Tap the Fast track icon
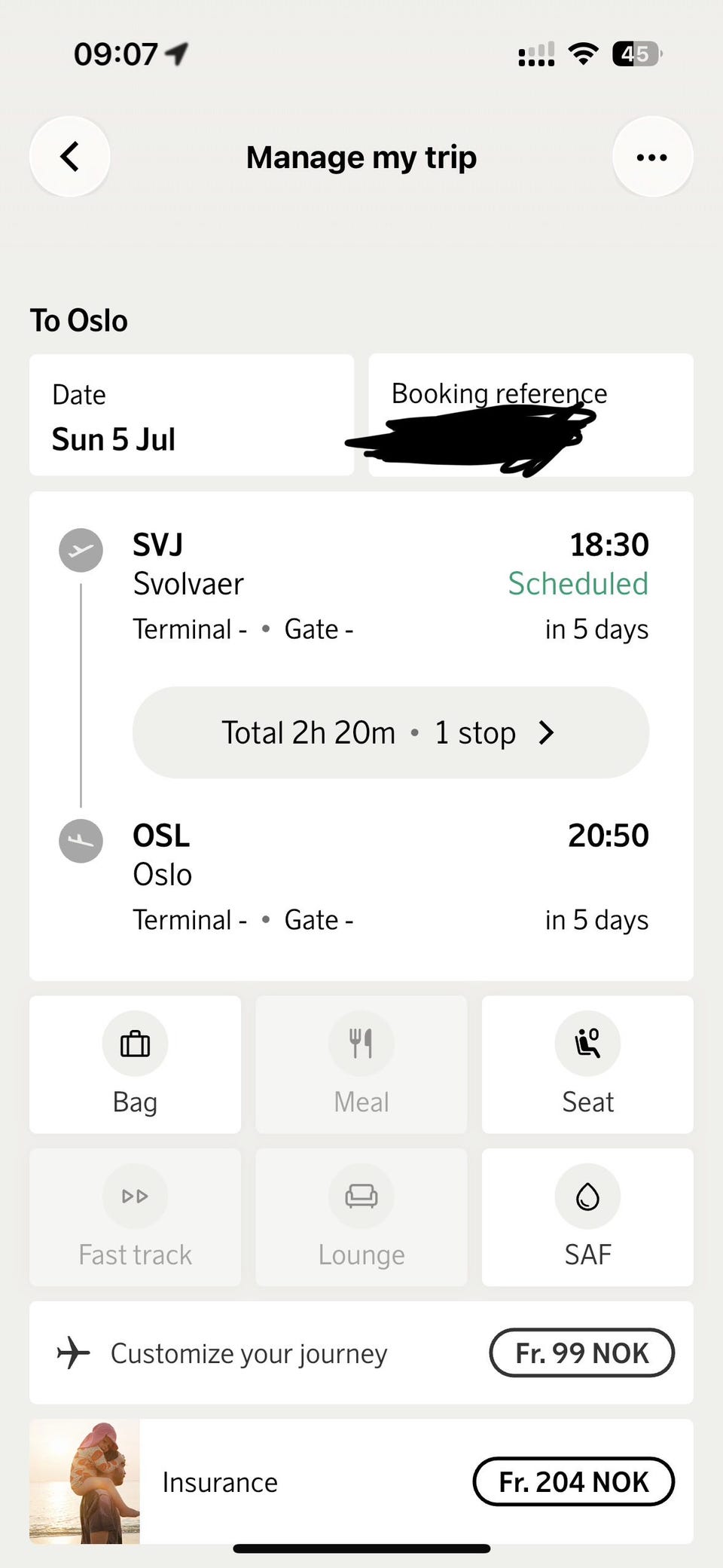Viewport: 723px width, 1568px height. point(136,1196)
